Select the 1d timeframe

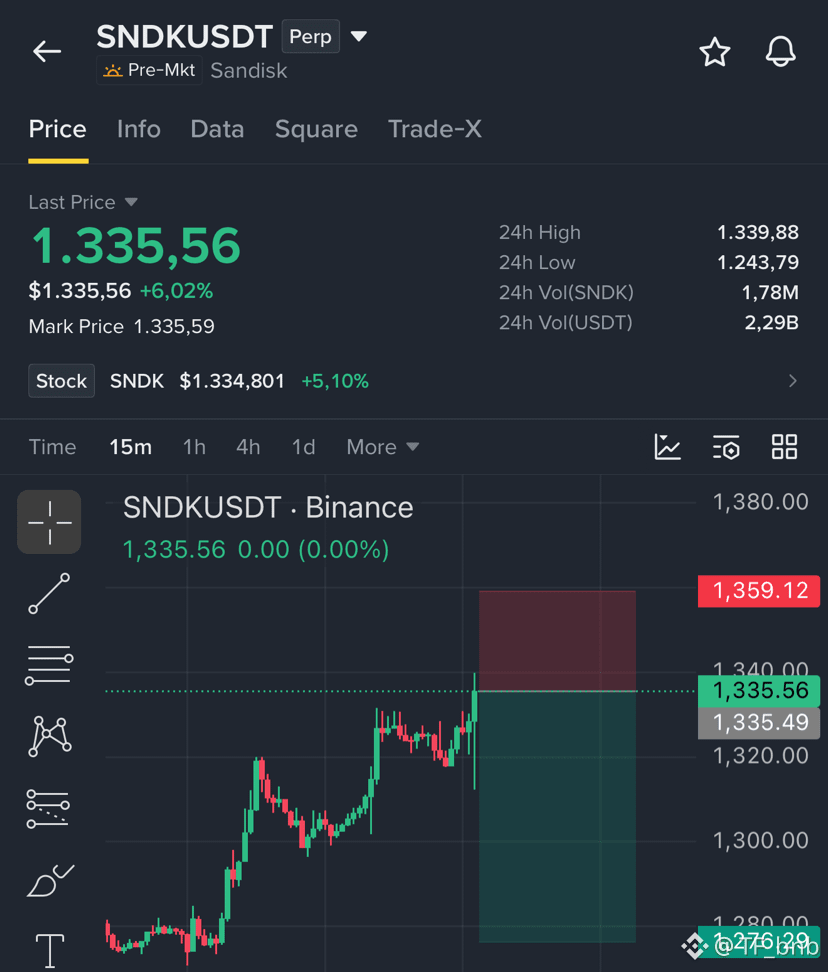pos(304,447)
